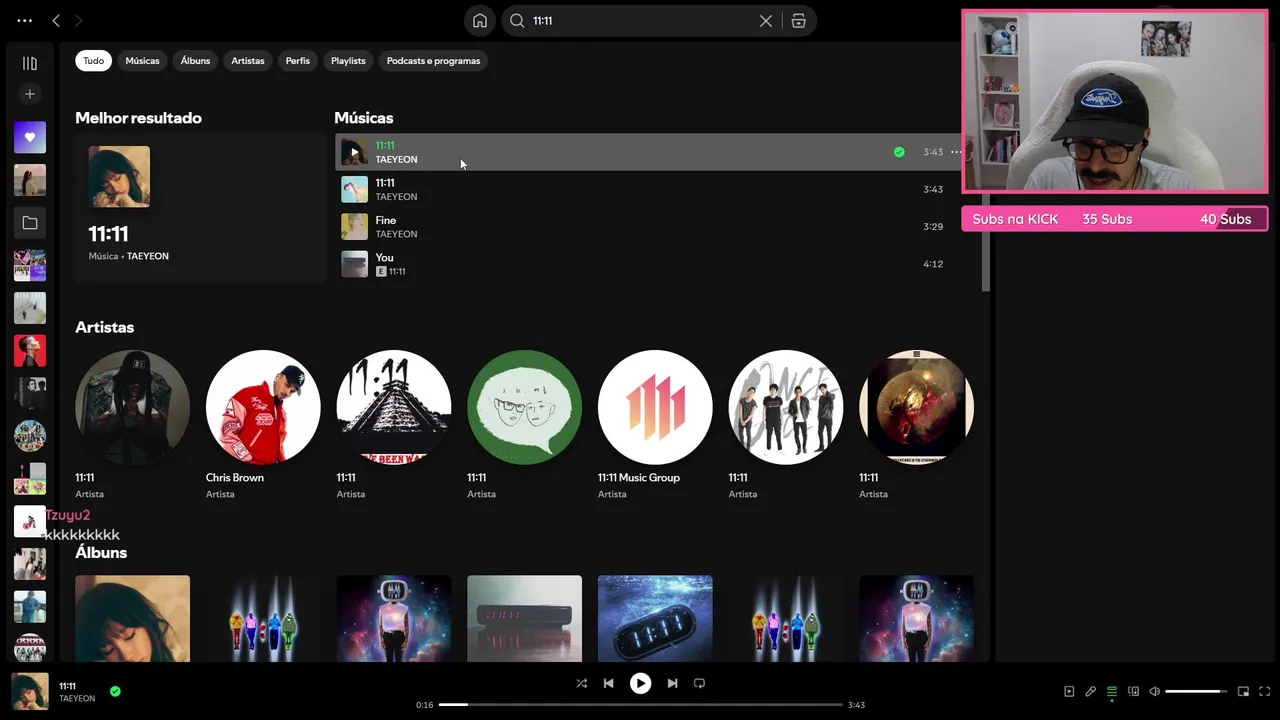This screenshot has height=720, width=1280.
Task: Create playlist with the plus icon
Action: pyautogui.click(x=30, y=94)
